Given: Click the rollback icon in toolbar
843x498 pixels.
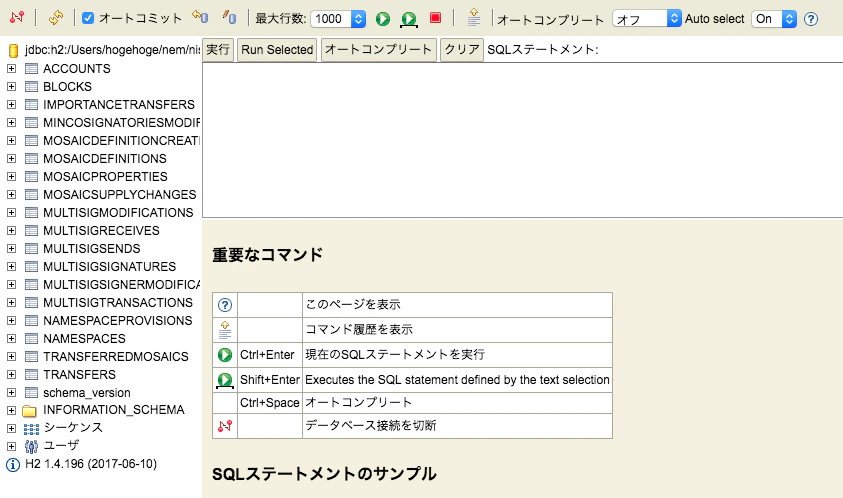Looking at the screenshot, I should tap(201, 17).
